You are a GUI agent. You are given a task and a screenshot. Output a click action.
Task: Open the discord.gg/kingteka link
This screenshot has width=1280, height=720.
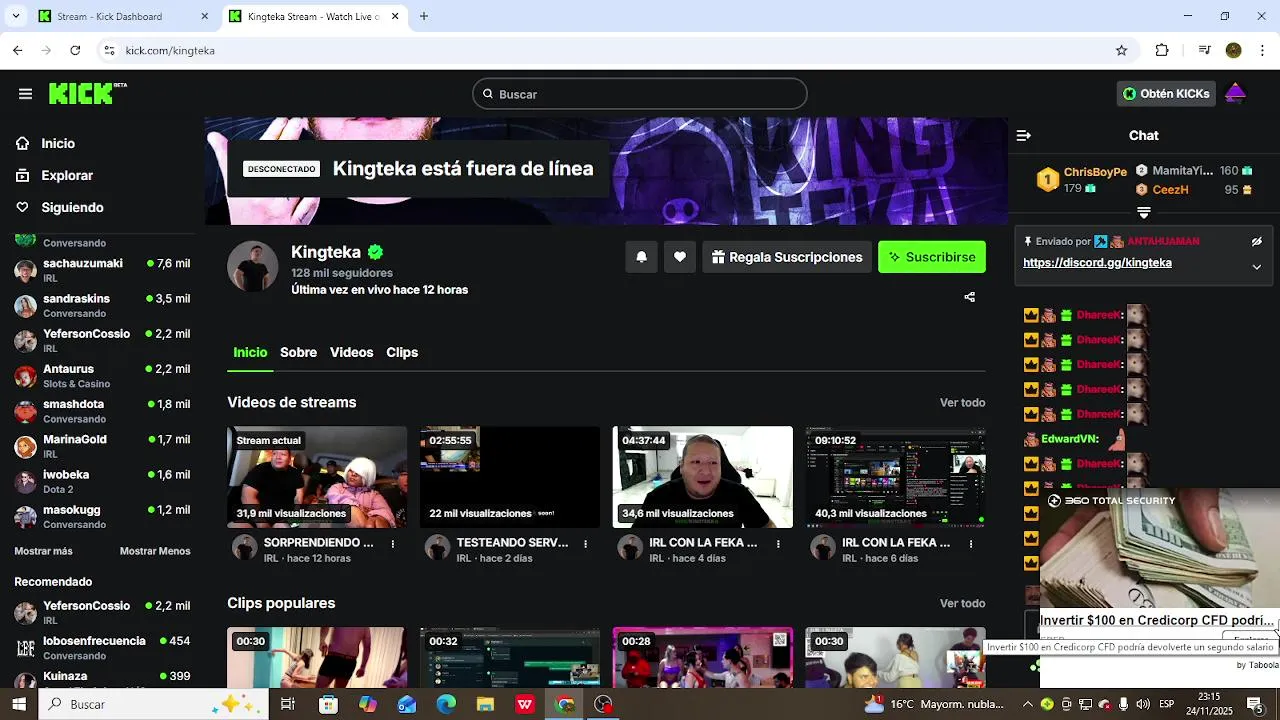[x=1097, y=263]
